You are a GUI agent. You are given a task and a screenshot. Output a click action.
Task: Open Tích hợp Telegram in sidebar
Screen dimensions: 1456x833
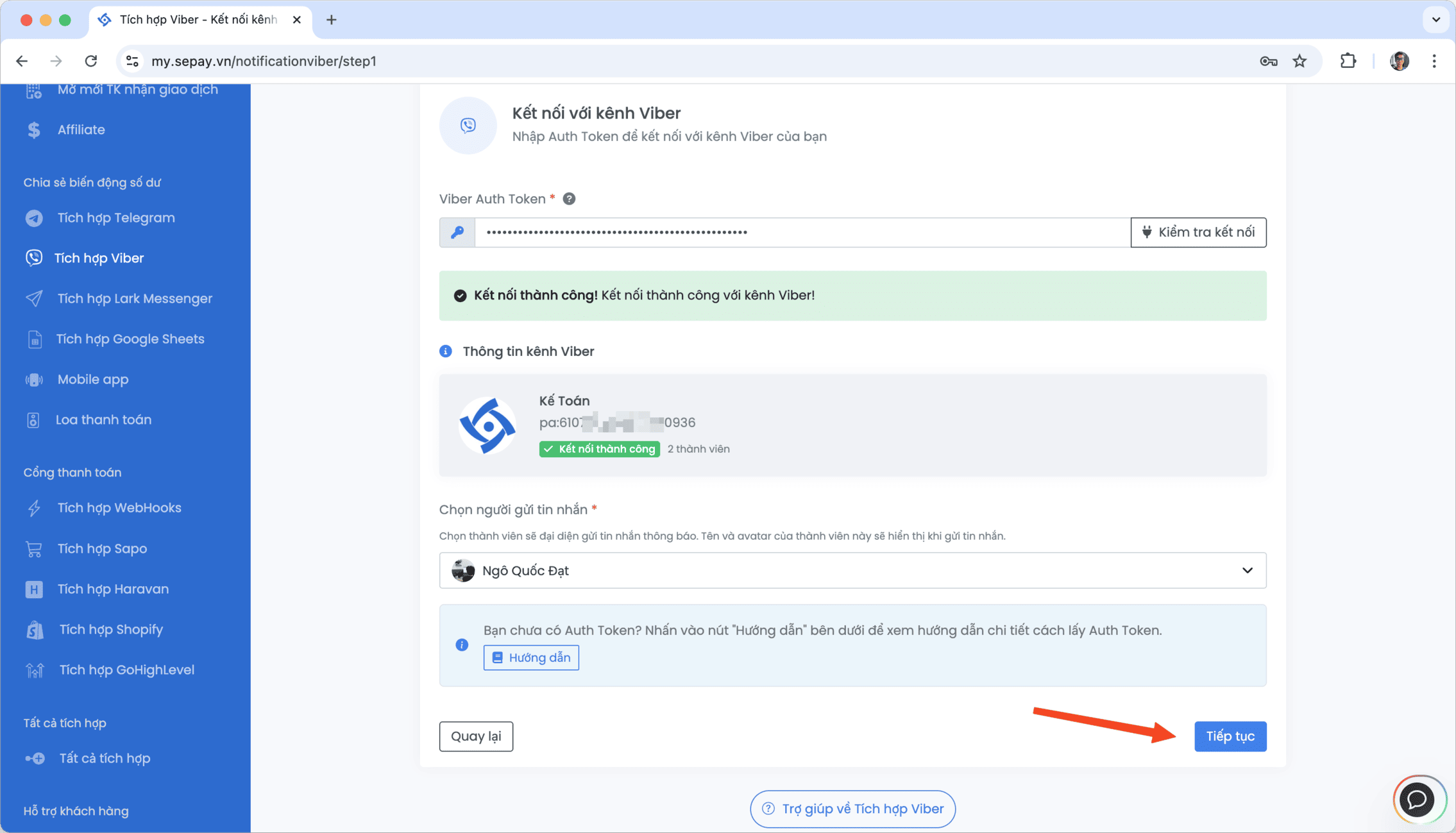(116, 218)
